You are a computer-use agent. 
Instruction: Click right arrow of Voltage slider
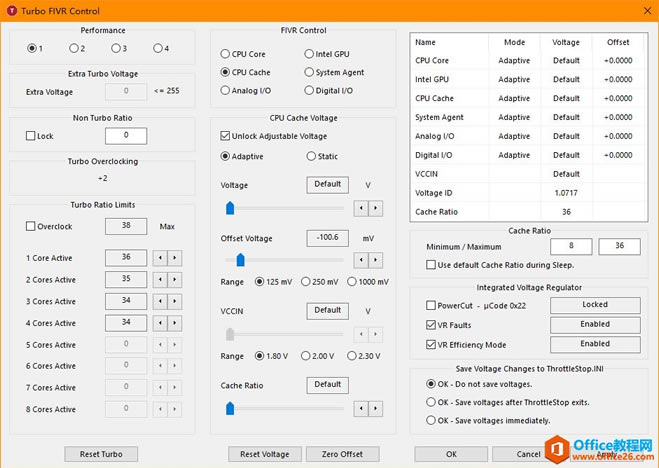click(376, 208)
